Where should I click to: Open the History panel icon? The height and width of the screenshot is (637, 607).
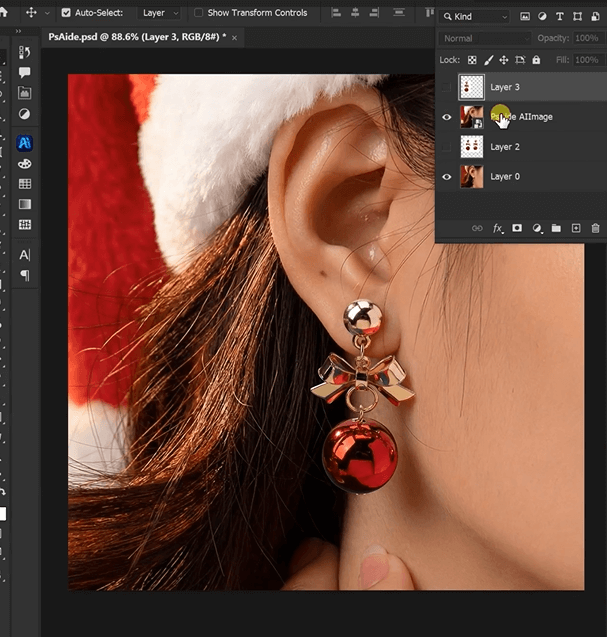click(24, 52)
